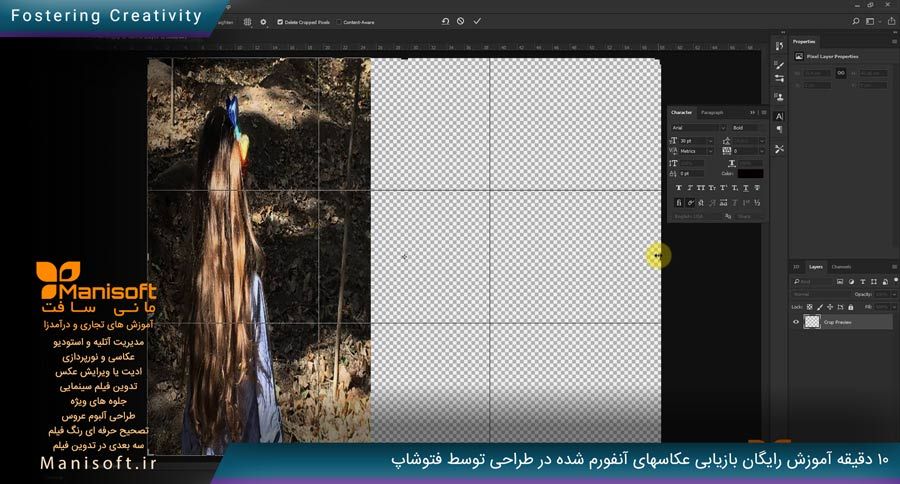Hide the Crop Preview layer

click(x=796, y=322)
